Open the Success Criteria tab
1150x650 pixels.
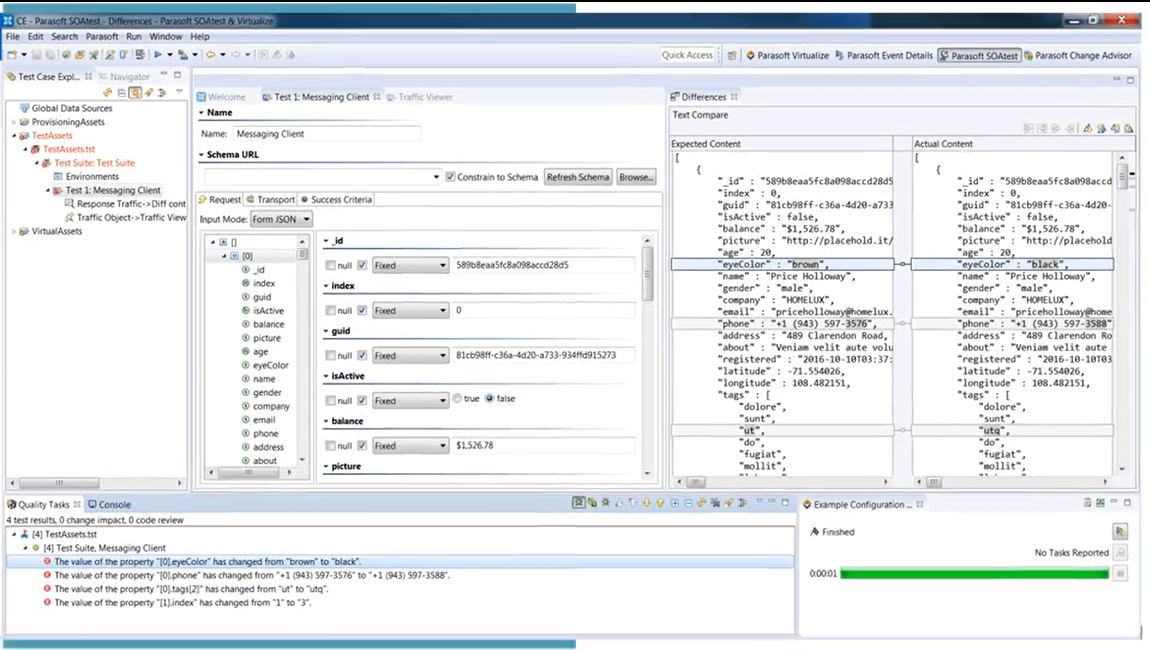(x=337, y=200)
